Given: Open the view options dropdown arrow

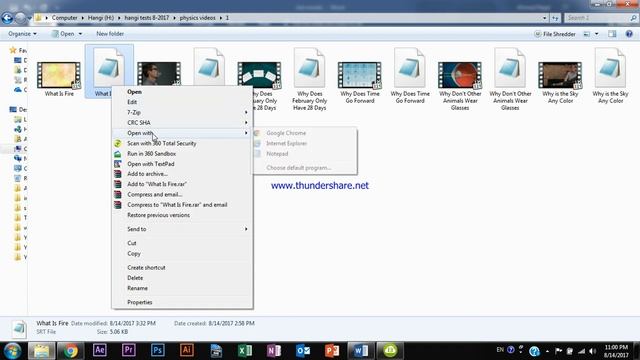Looking at the screenshot, I should pos(597,34).
